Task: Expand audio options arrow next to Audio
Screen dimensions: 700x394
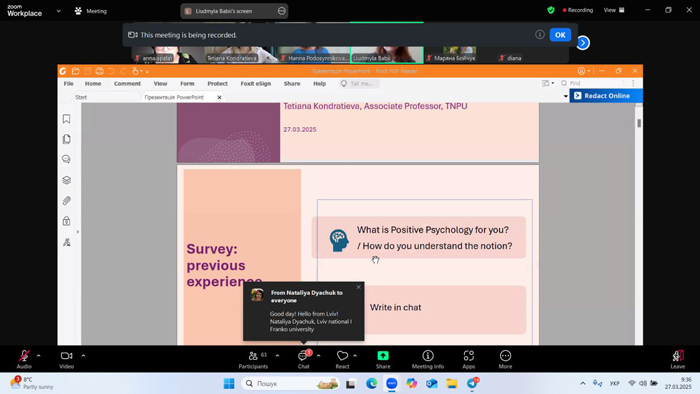Action: (38, 356)
